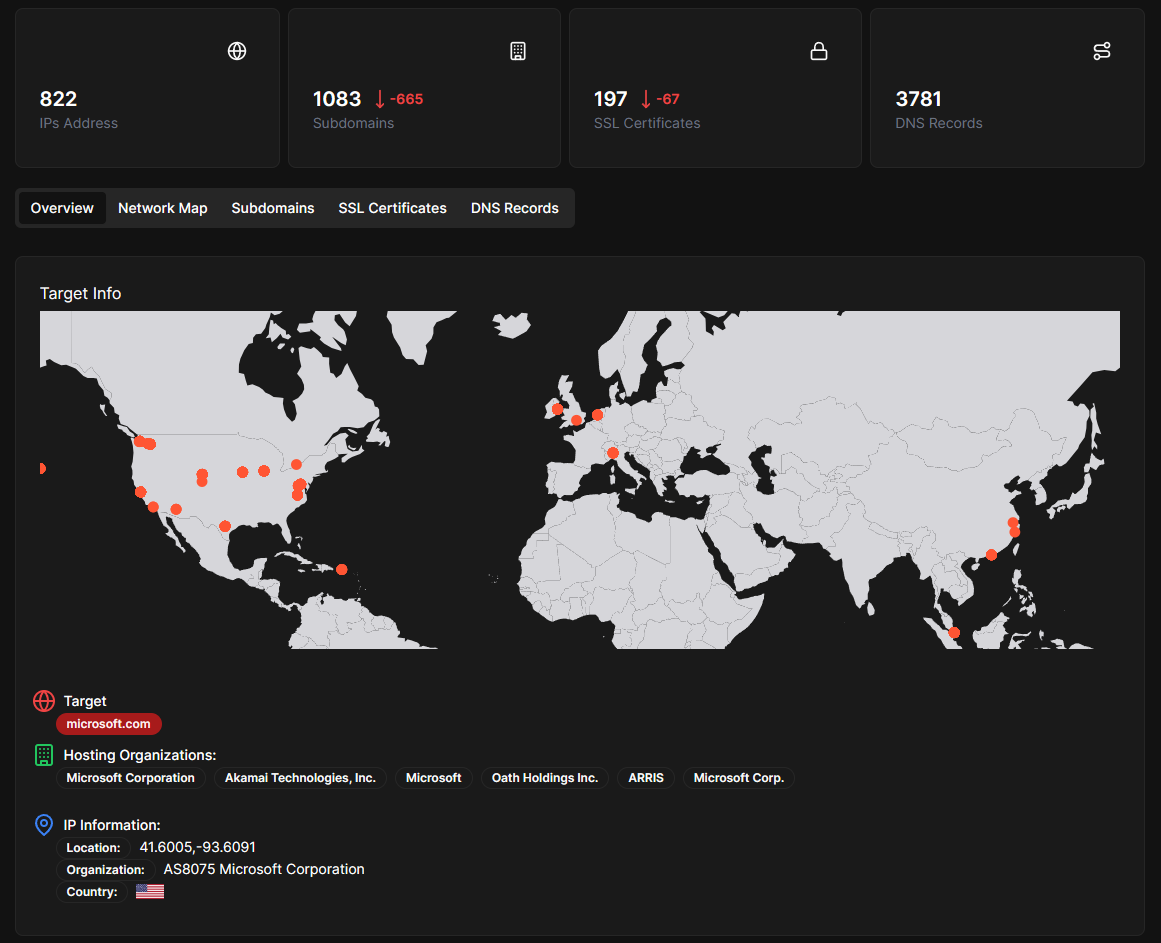The height and width of the screenshot is (943, 1161).
Task: Click the red down arrow beside -67
Action: click(x=646, y=99)
